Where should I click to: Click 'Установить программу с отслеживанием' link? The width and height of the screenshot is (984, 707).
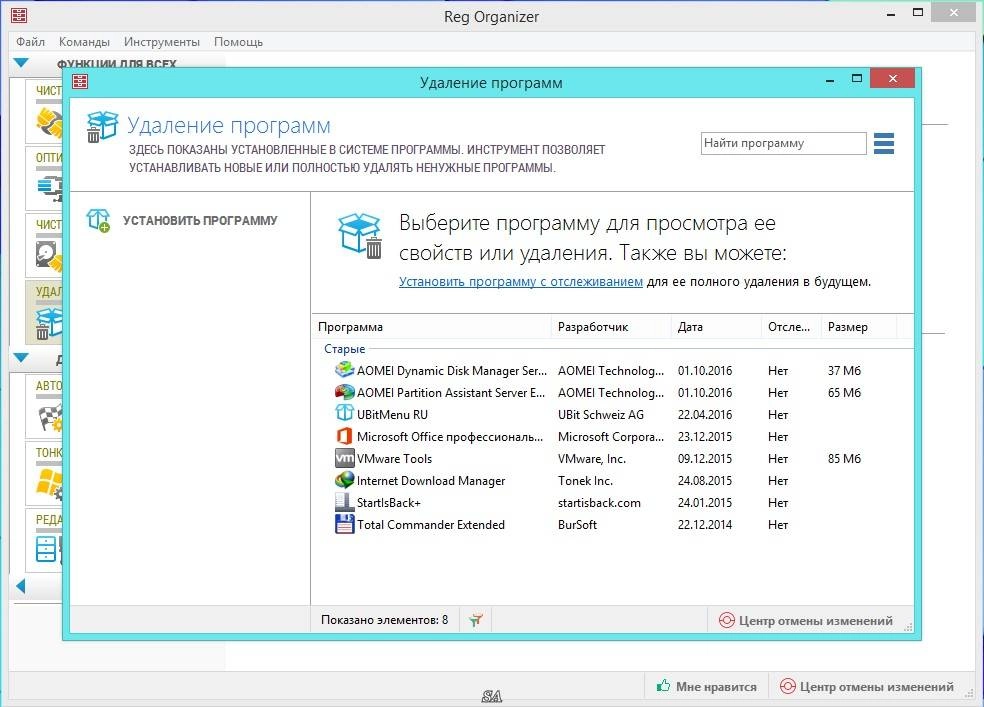tap(521, 282)
